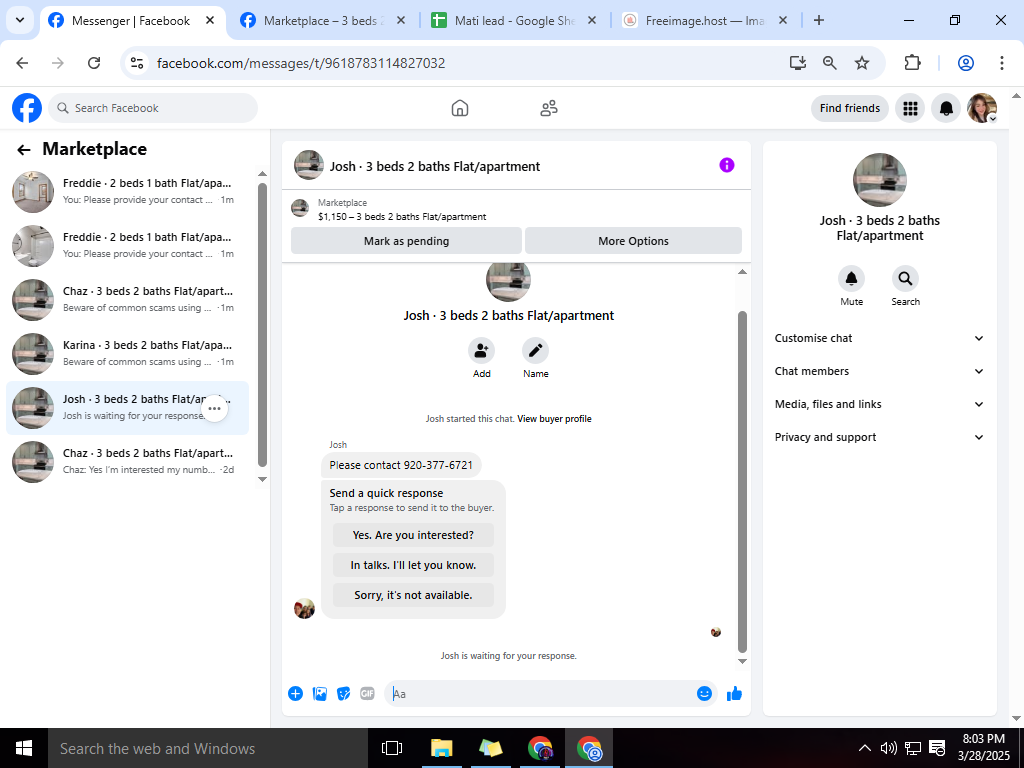1024x768 pixels.
Task: View site information icon in address bar
Action: [x=136, y=63]
